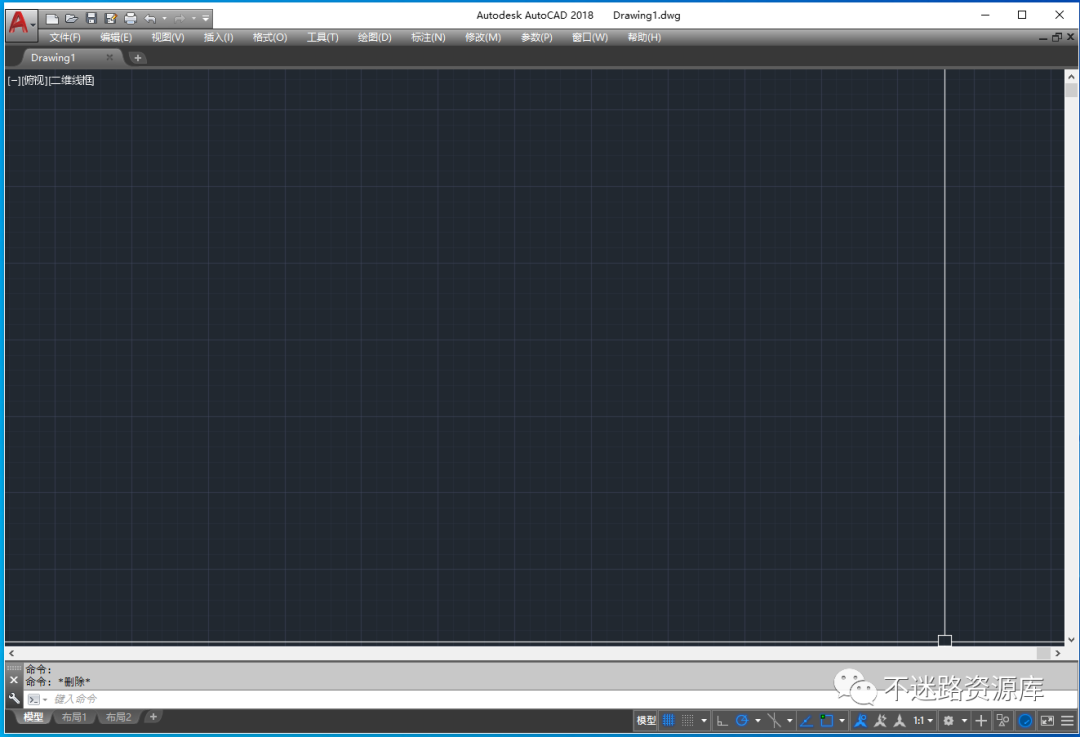Viewport: 1080px width, 737px height.
Task: Open polar tracking angle dropdown
Action: click(758, 720)
